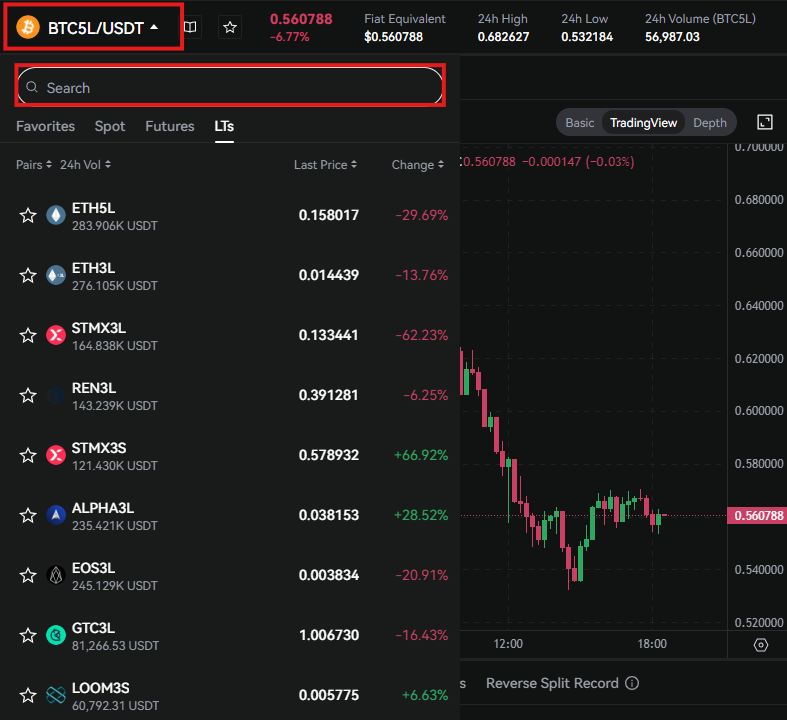Viewport: 787px width, 720px height.
Task: Click the ETH5L coin icon
Action: (x=56, y=215)
